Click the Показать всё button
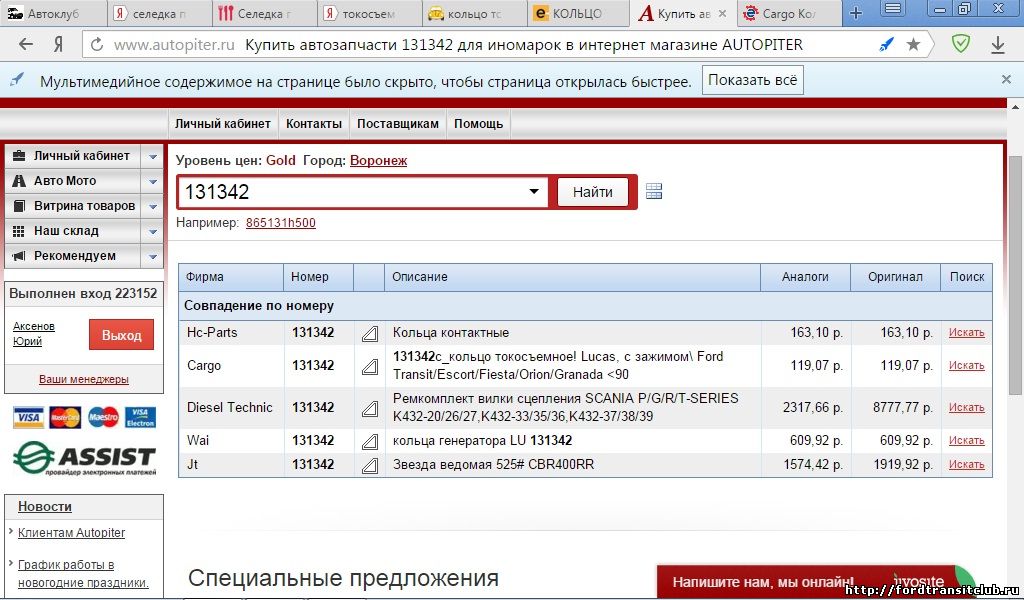The image size is (1024, 600). click(752, 80)
